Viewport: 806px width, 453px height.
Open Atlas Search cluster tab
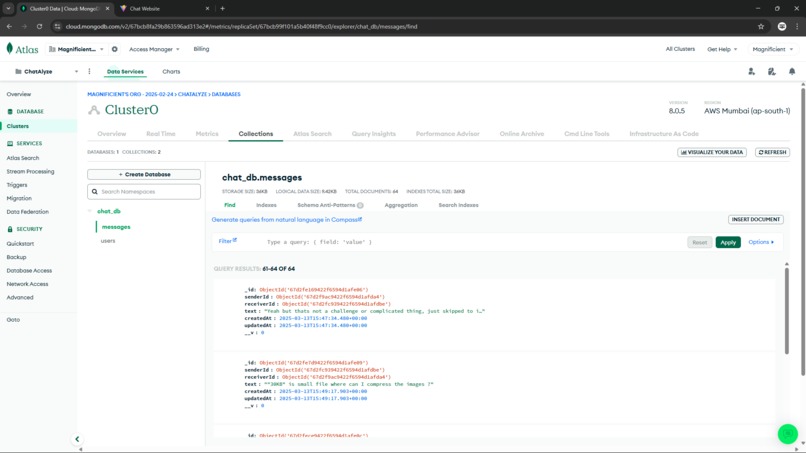[x=312, y=134]
